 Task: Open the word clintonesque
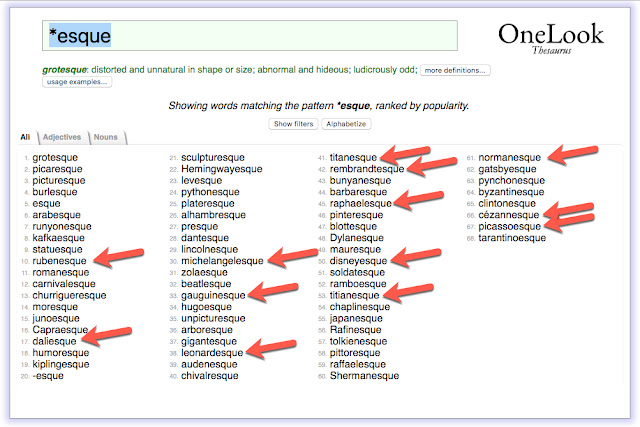click(507, 203)
